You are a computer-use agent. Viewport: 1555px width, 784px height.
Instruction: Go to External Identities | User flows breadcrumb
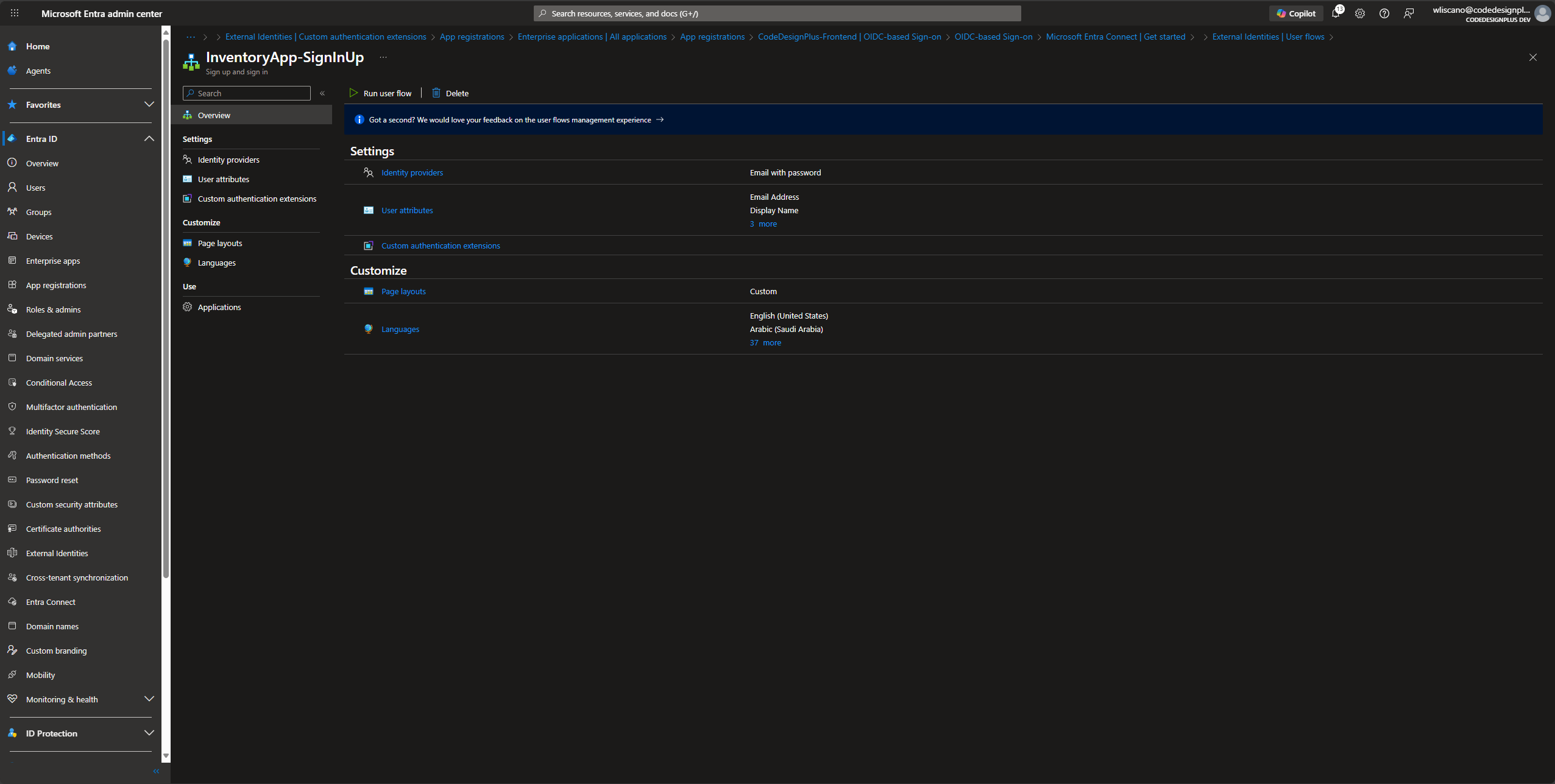point(1268,37)
